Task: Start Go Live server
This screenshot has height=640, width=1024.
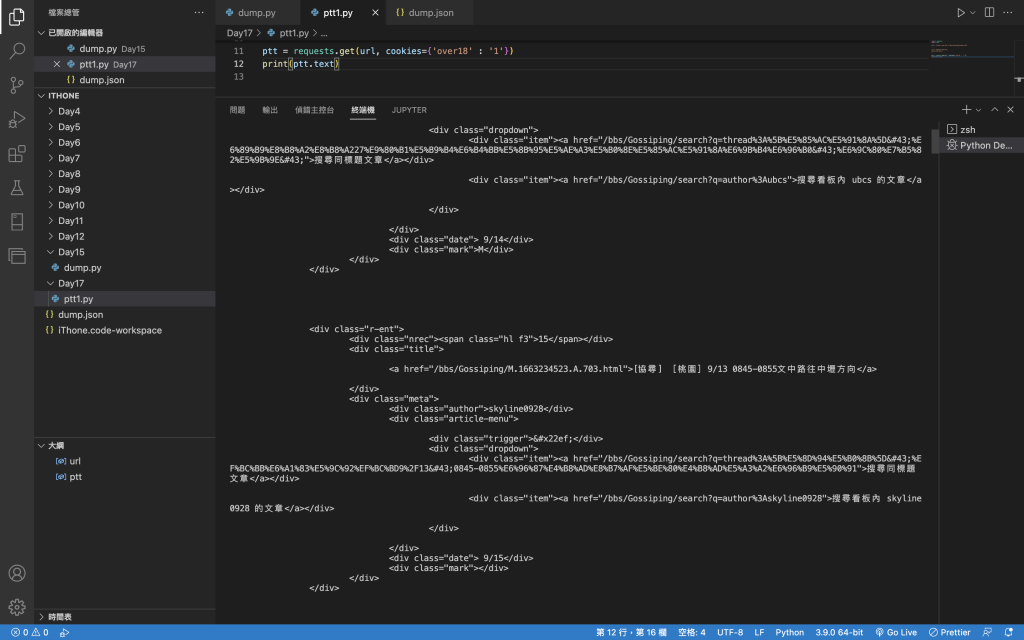Action: point(896,632)
